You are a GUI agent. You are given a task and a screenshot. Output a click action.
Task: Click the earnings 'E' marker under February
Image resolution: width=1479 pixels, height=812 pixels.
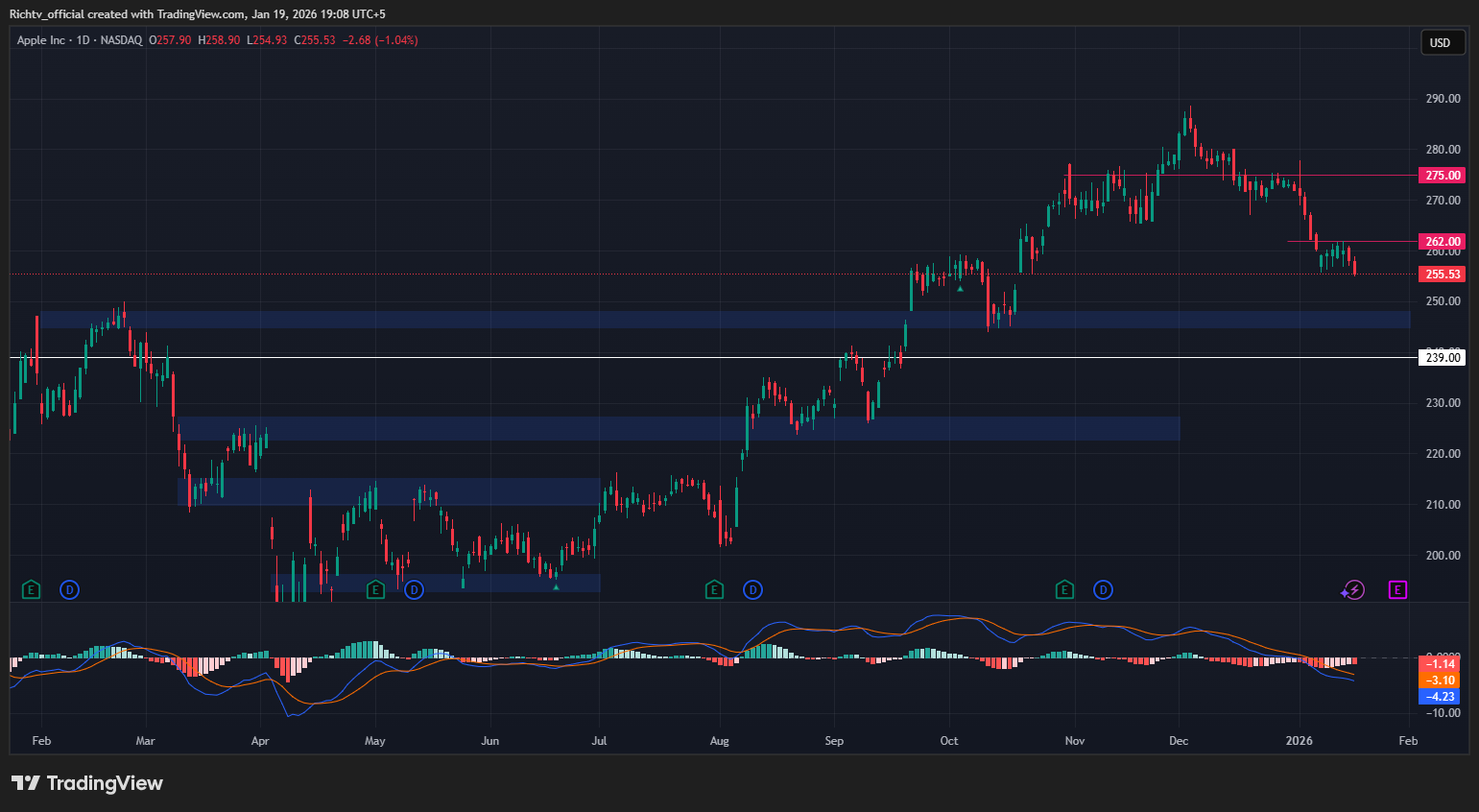(x=31, y=590)
